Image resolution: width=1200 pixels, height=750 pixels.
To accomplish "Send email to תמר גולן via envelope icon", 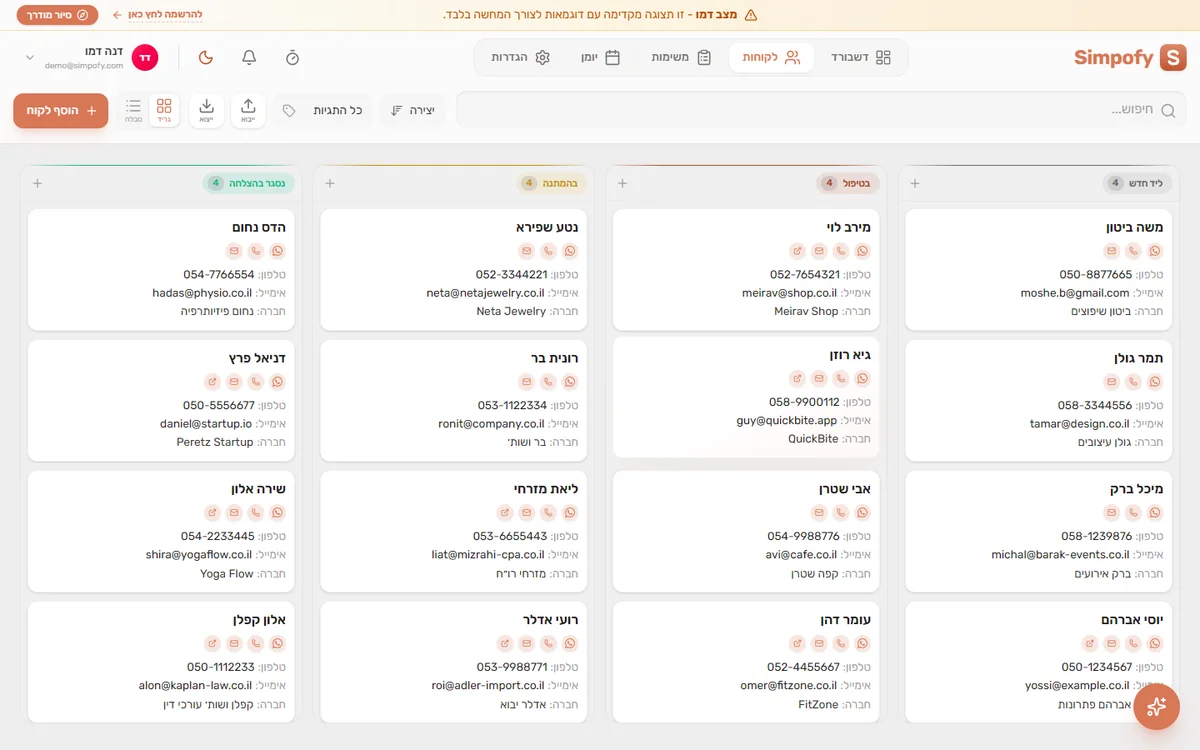I will [1111, 382].
